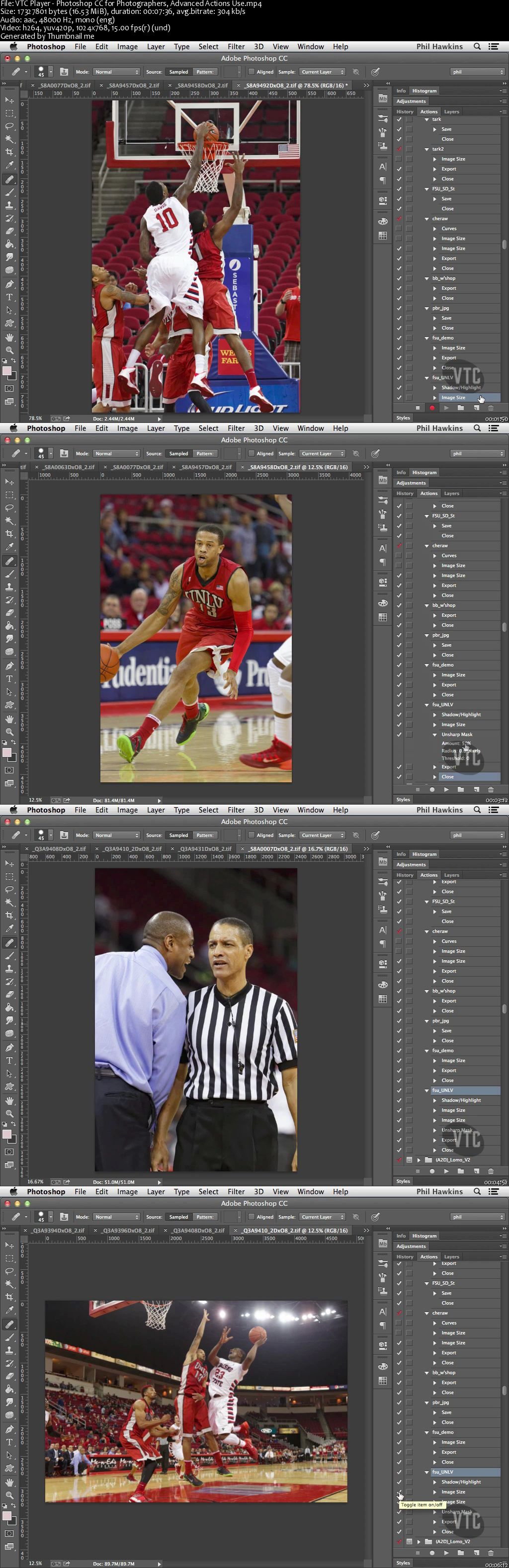
Task: Click Phil Hawkins in the wide arena frame menu bar
Action: (439, 1191)
